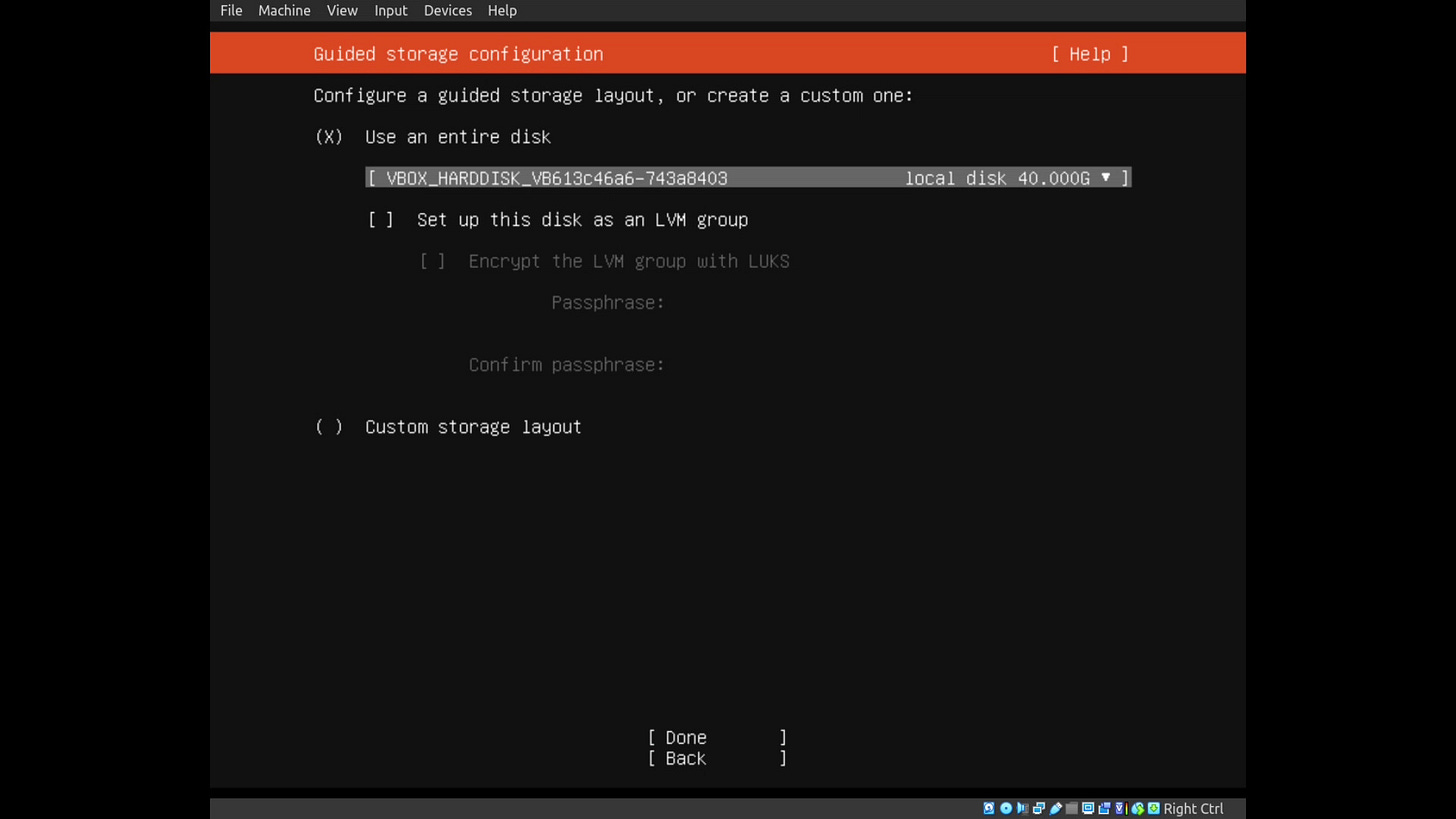Click the optical drive status icon
Image resolution: width=1456 pixels, height=819 pixels.
click(1006, 808)
